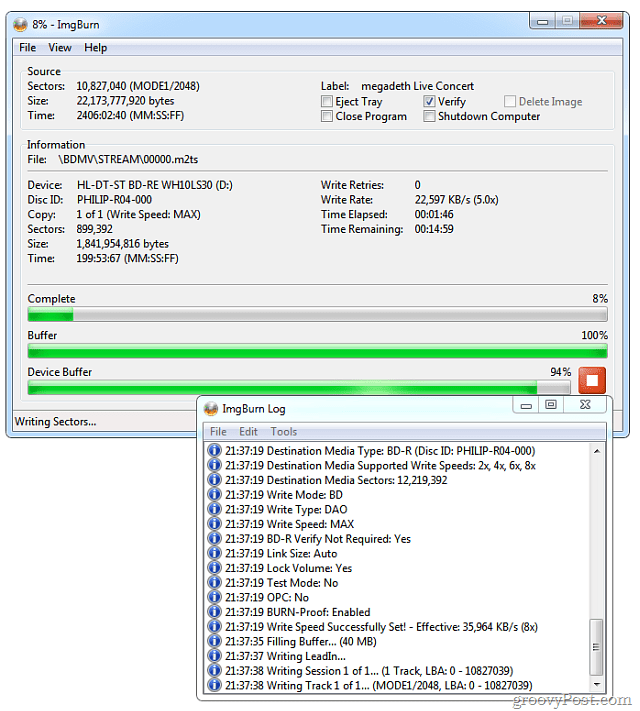Click the file path '\BDMV\STREAM\00000.m2ts'

coord(128,159)
